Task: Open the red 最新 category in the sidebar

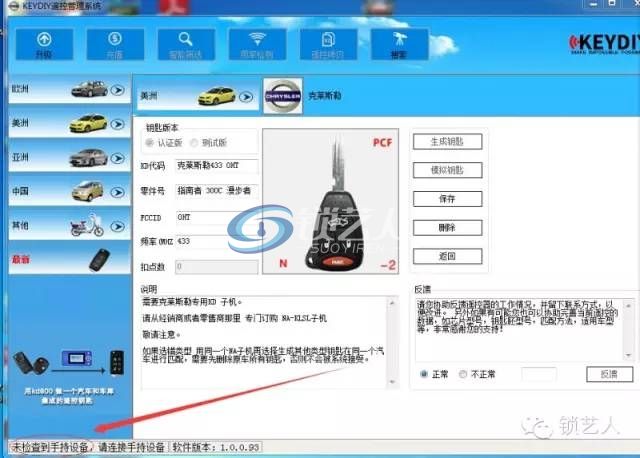Action: 69,260
